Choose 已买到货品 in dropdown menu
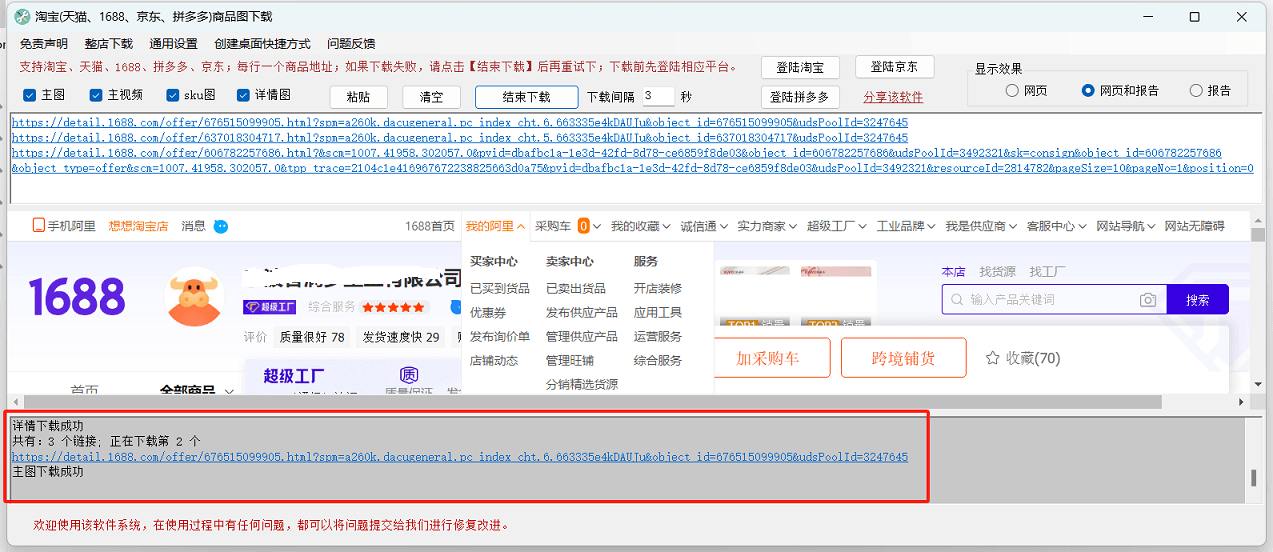 point(500,288)
